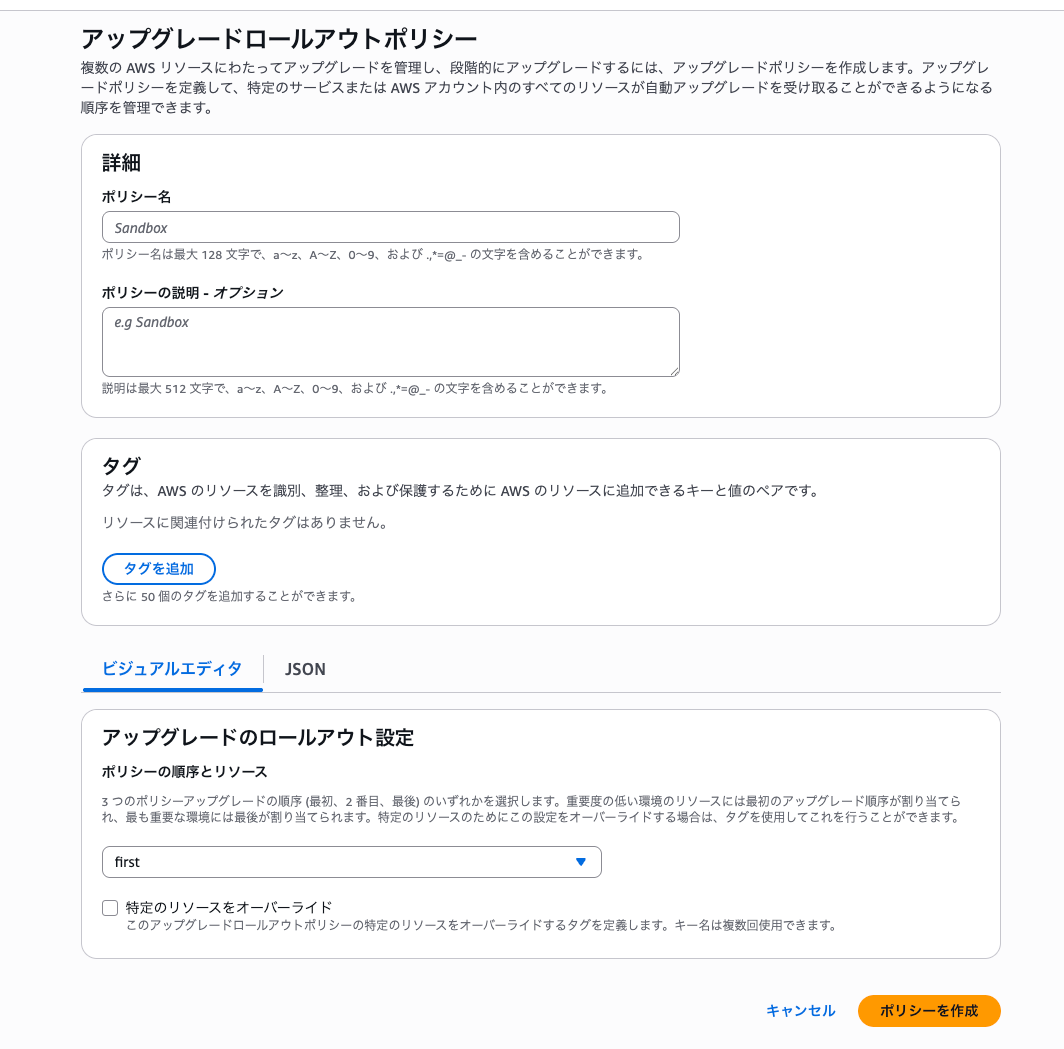1064x1049 pixels.
Task: Open the policy order dropdown showing first
Action: pos(351,862)
